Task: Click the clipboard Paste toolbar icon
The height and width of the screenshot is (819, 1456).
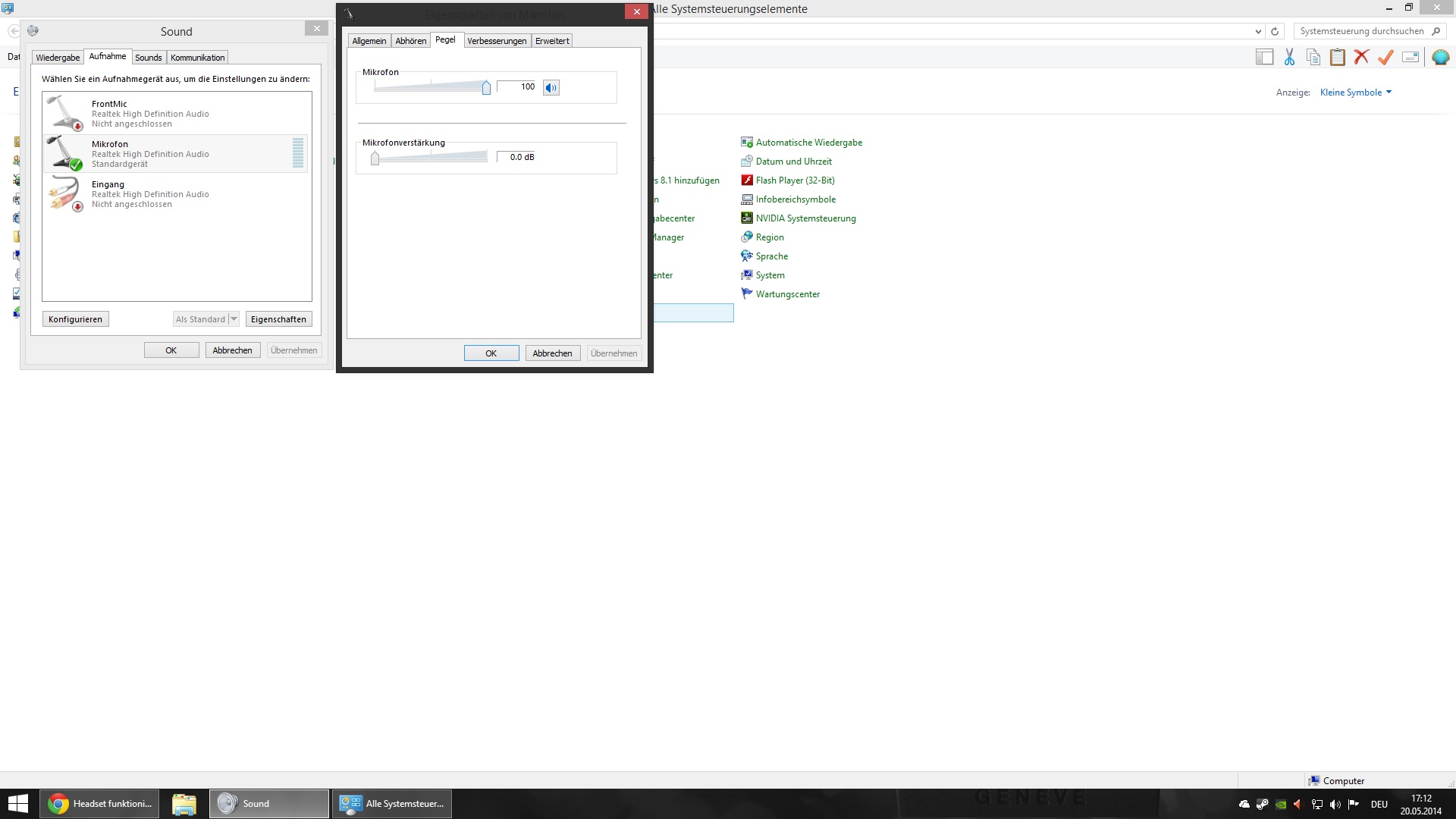Action: (x=1338, y=57)
